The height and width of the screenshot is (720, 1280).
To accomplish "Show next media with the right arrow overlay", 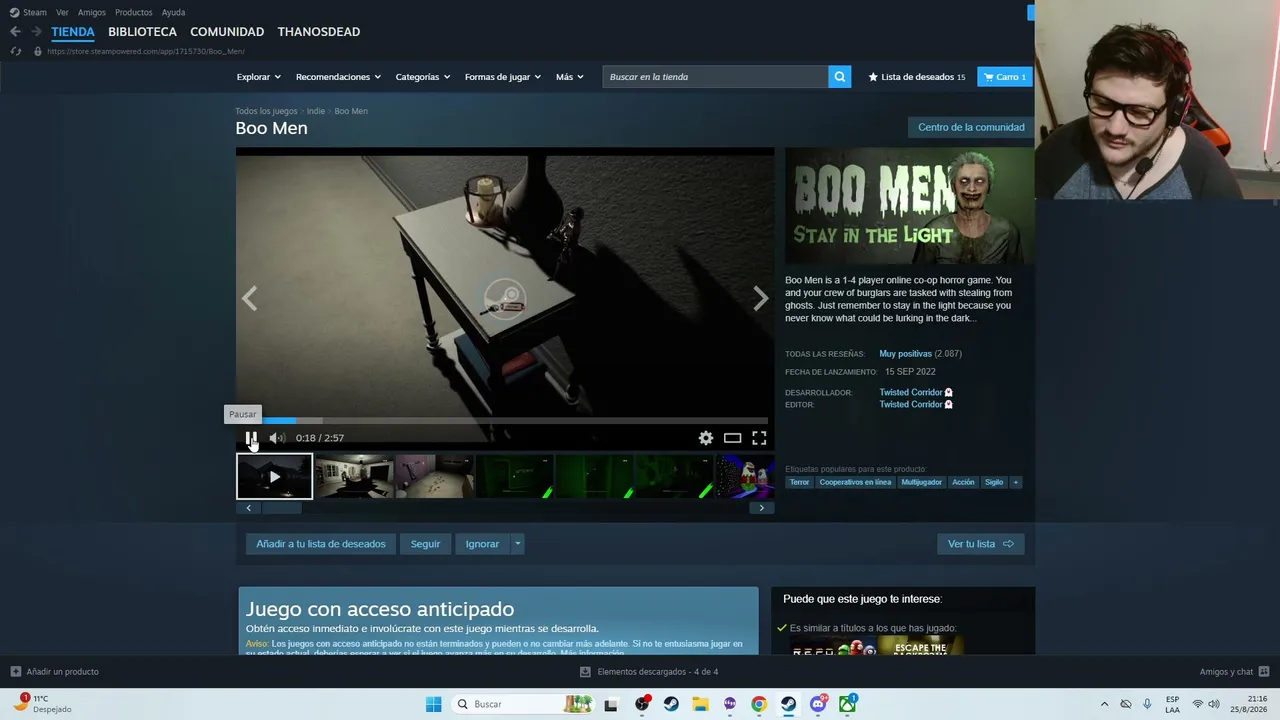I will click(x=761, y=298).
